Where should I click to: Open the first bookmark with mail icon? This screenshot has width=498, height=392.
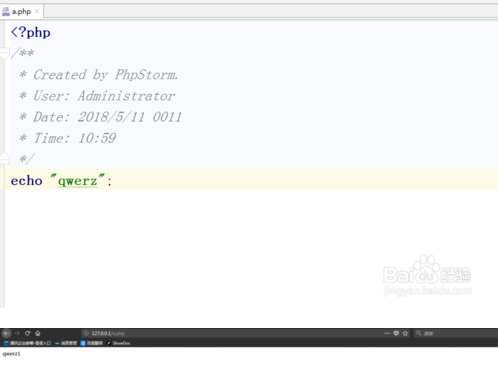pyautogui.click(x=27, y=343)
